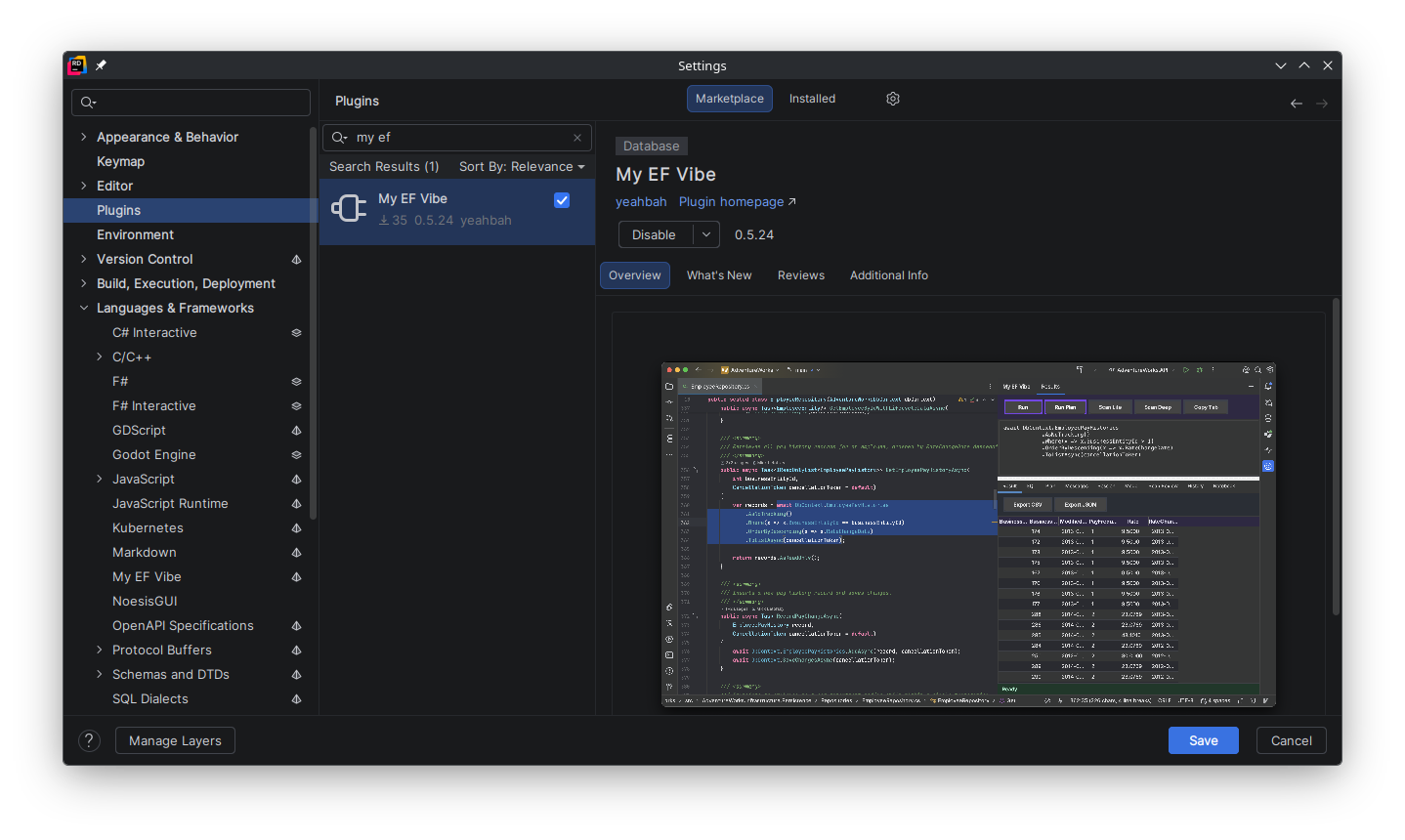1405x840 pixels.
Task: Disable the My EF Vibe plugin
Action: pyautogui.click(x=655, y=234)
